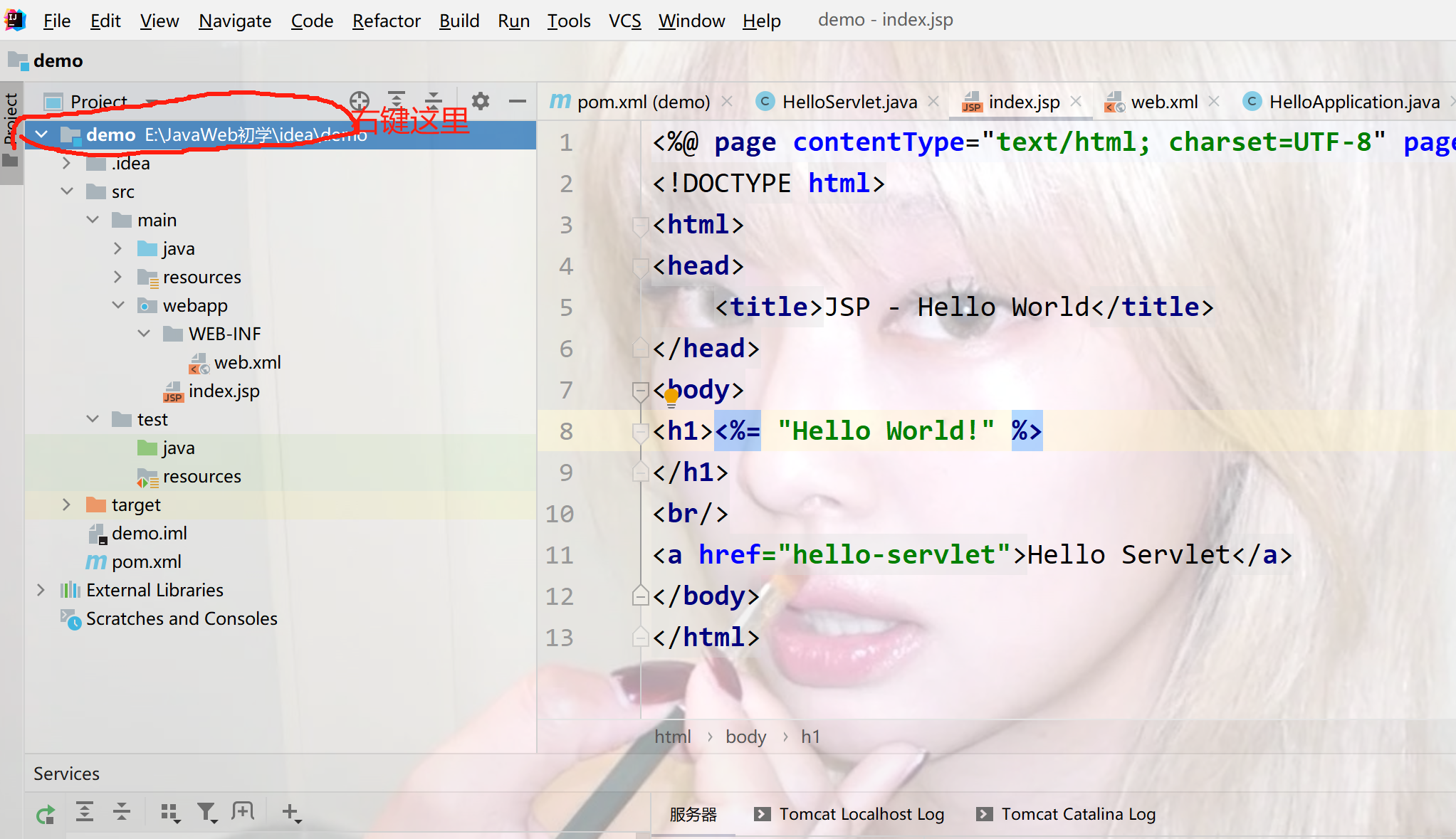
Task: Click "body" in the breadcrumb bar
Action: tap(745, 736)
